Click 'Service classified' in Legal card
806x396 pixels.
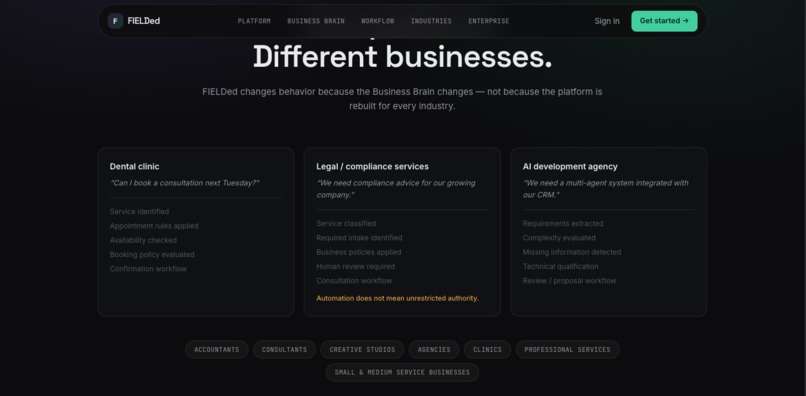(x=346, y=224)
